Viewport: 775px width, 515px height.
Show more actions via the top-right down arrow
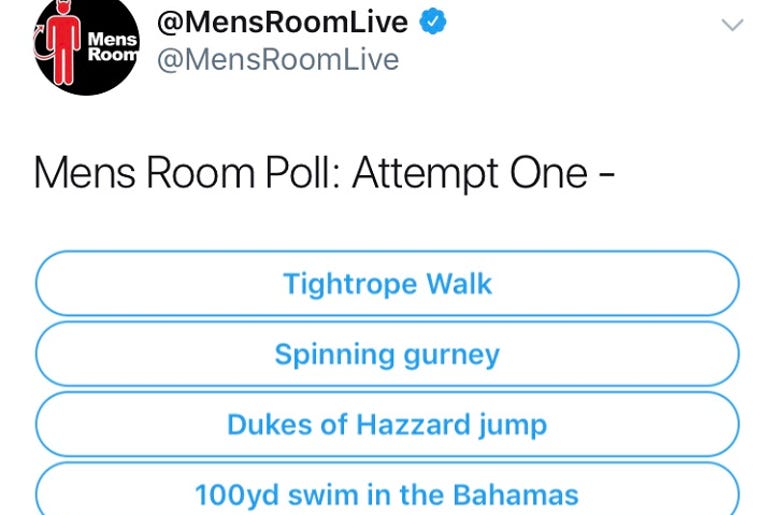pos(732,25)
